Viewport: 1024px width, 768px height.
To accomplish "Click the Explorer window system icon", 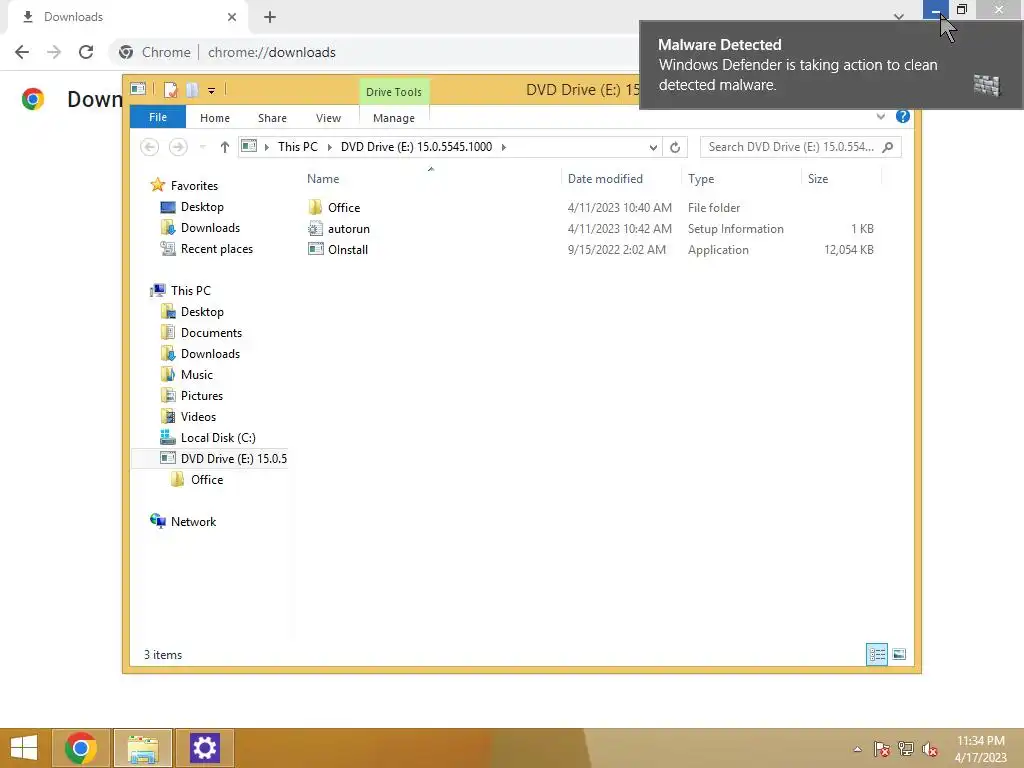I will 138,89.
